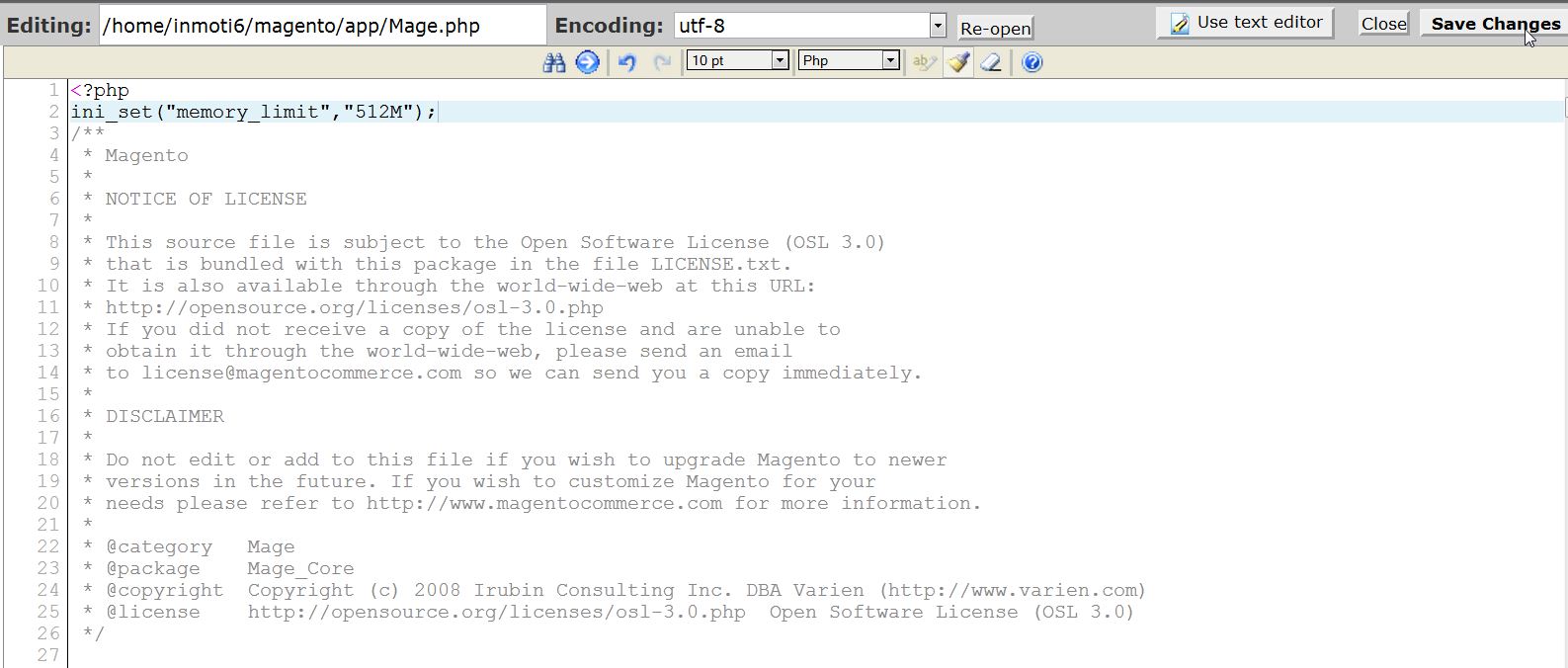Click the Re-open button
This screenshot has height=668, width=1568.
click(x=995, y=28)
